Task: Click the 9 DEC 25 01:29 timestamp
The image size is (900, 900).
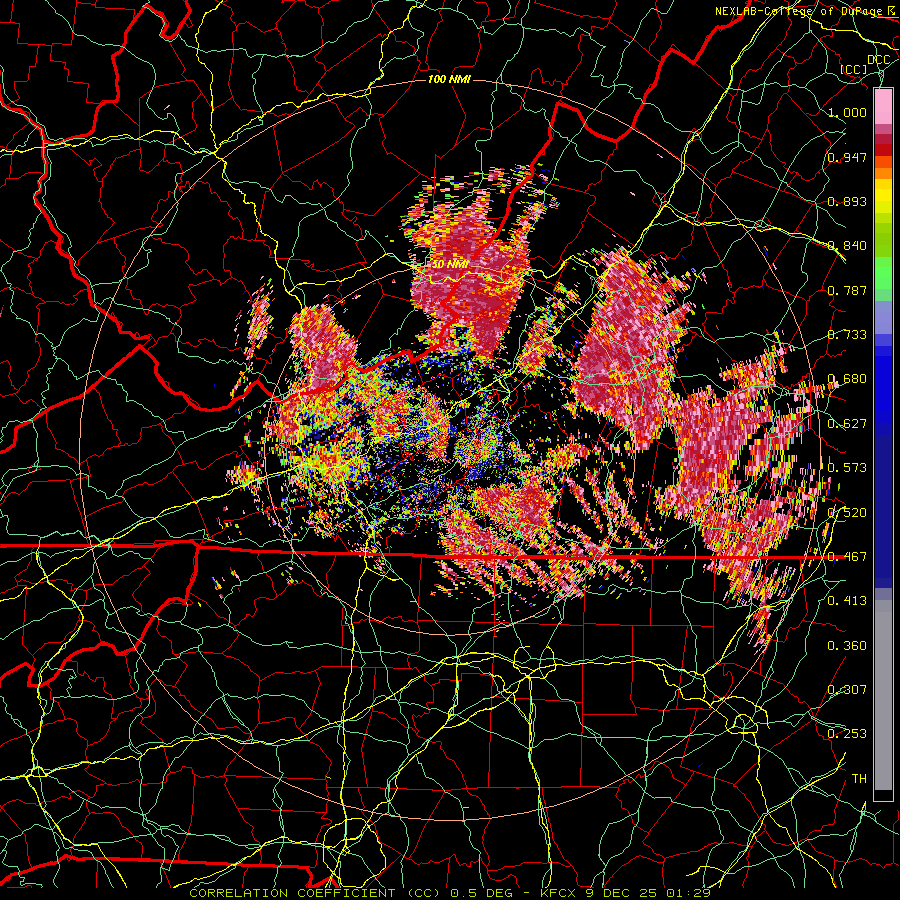Action: click(648, 893)
